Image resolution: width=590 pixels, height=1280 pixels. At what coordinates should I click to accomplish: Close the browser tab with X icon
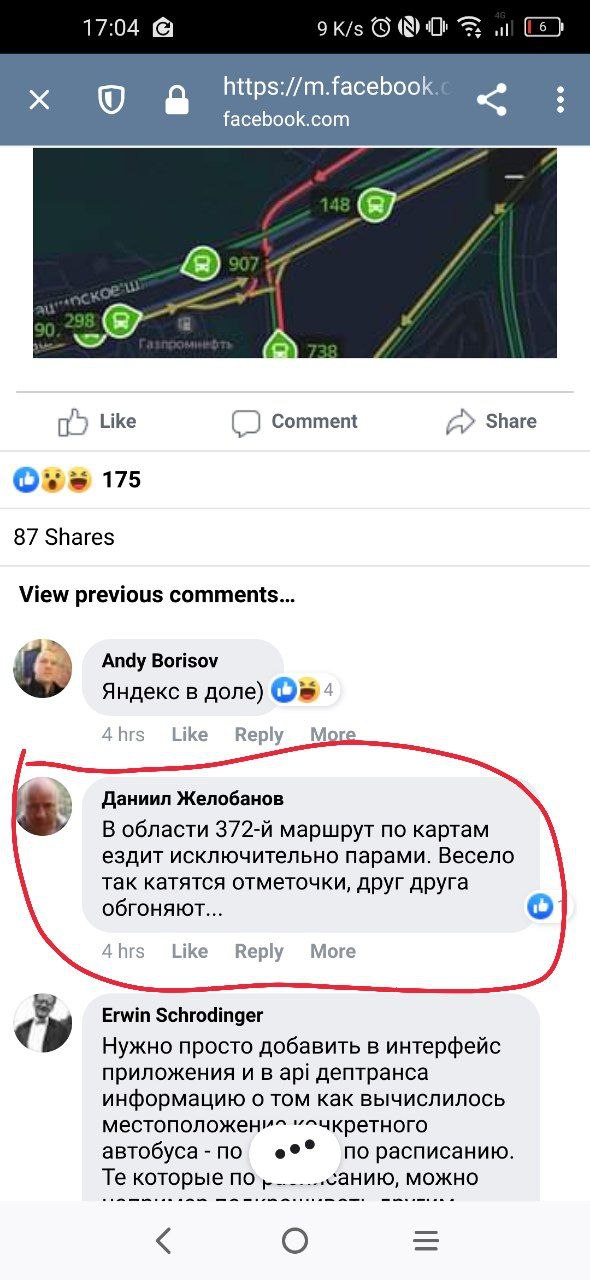pyautogui.click(x=39, y=100)
